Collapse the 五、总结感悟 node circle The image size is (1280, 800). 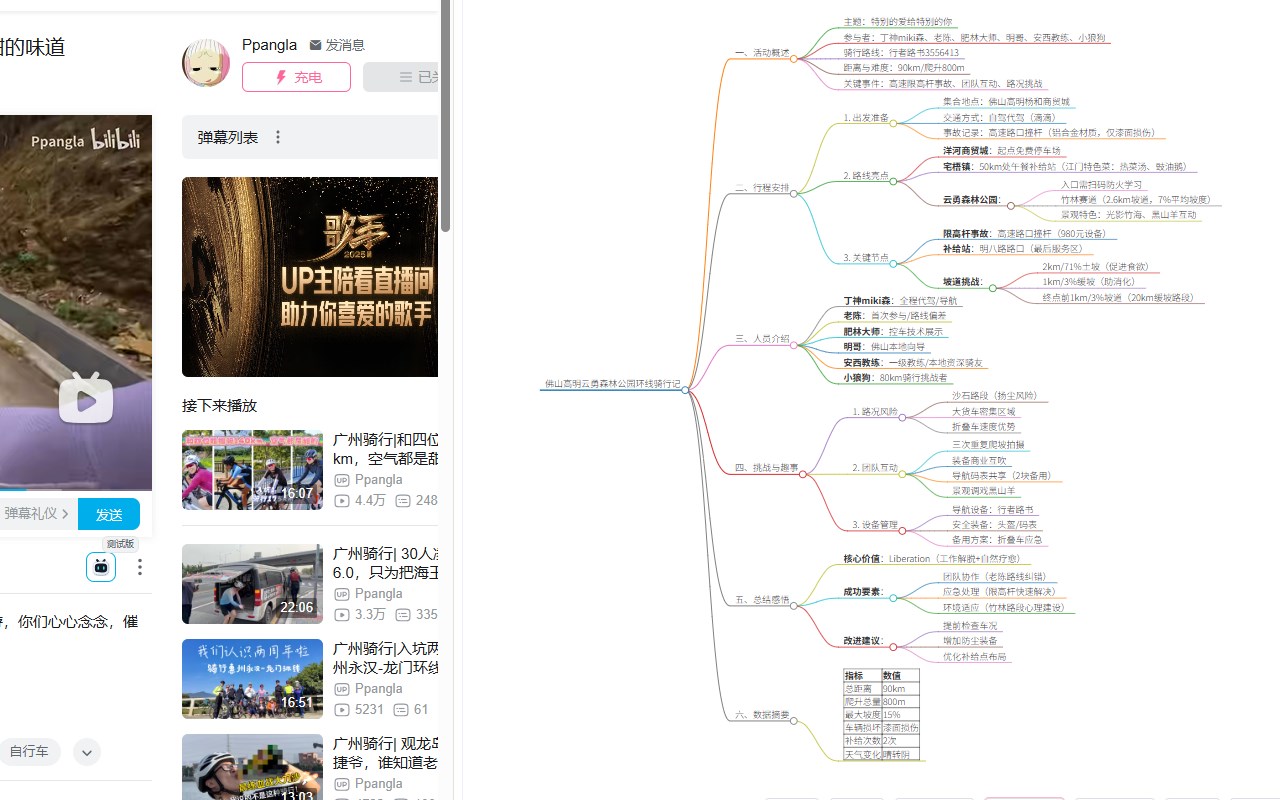793,606
